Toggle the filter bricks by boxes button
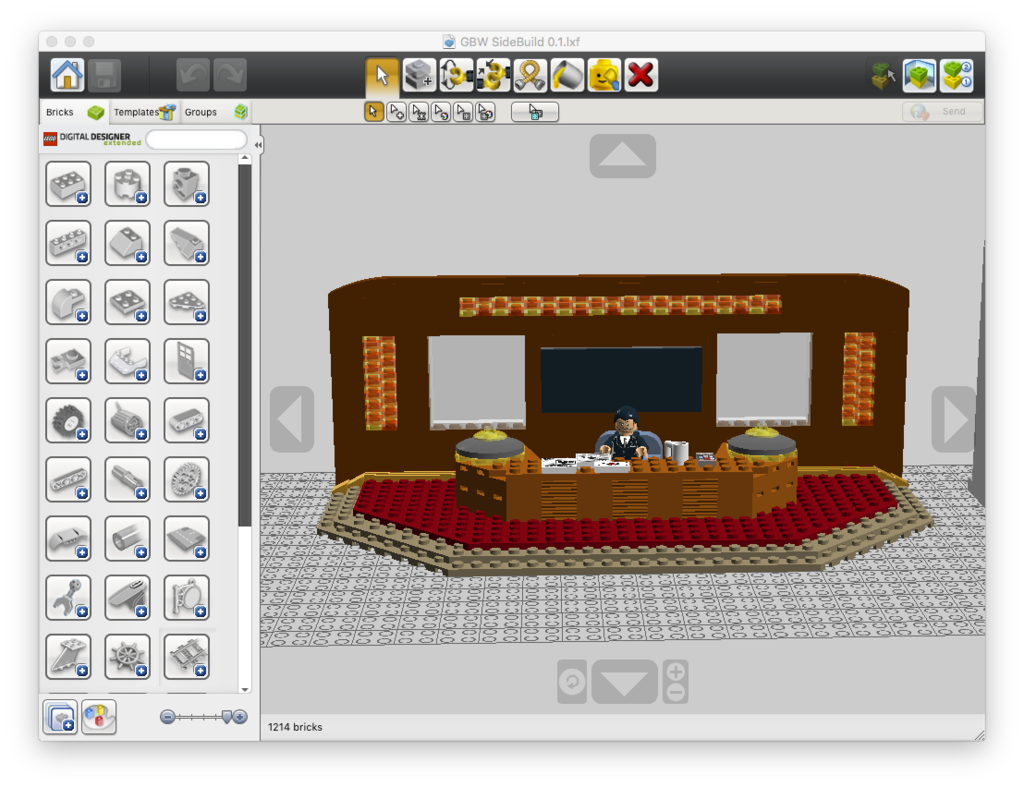This screenshot has height=787, width=1024. pyautogui.click(x=60, y=717)
